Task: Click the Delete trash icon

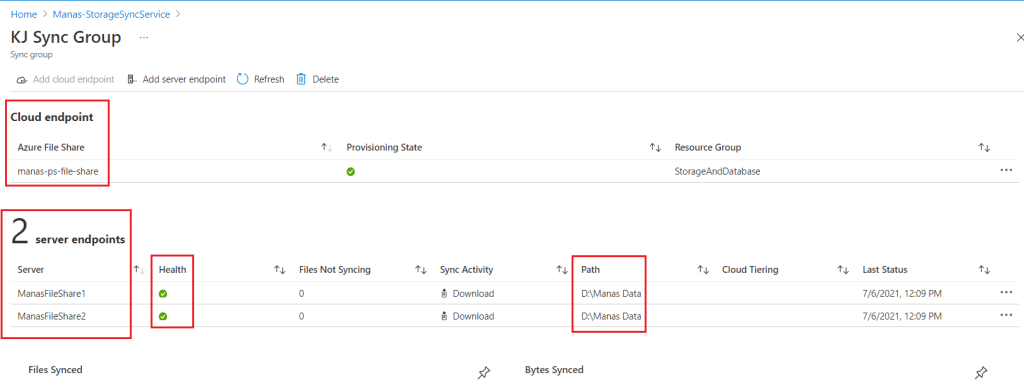Action: (x=301, y=79)
